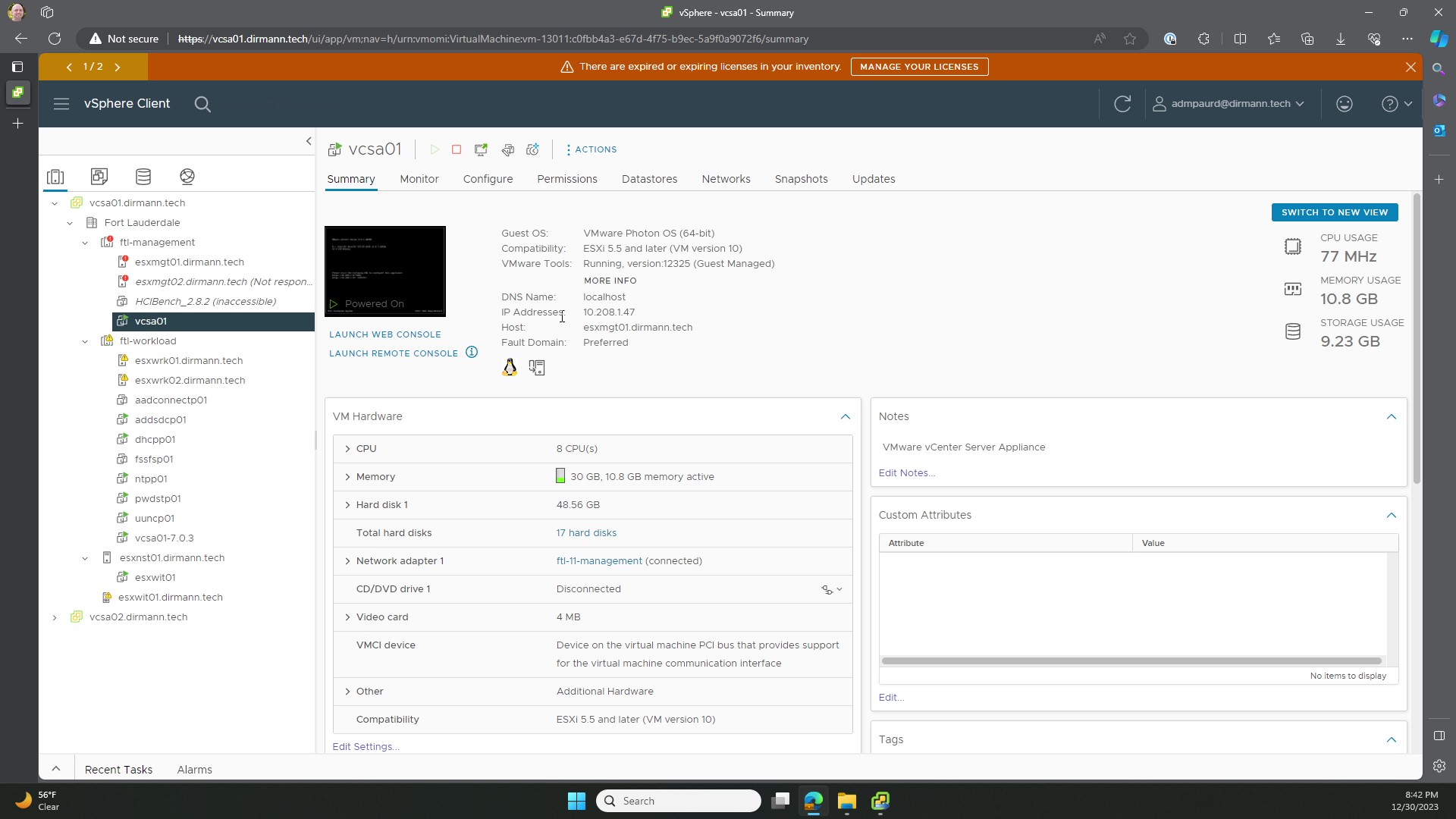Collapse the vcsa01.dirmann.tech tree node
Screen dimensions: 1456x819
pos(55,203)
